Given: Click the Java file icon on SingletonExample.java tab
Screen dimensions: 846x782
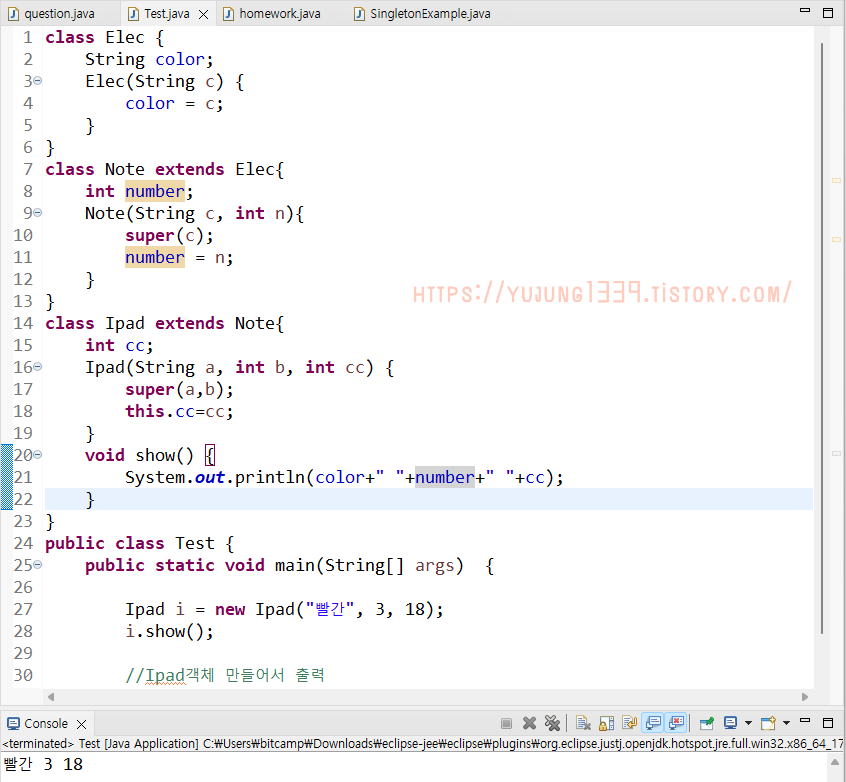Looking at the screenshot, I should (359, 14).
